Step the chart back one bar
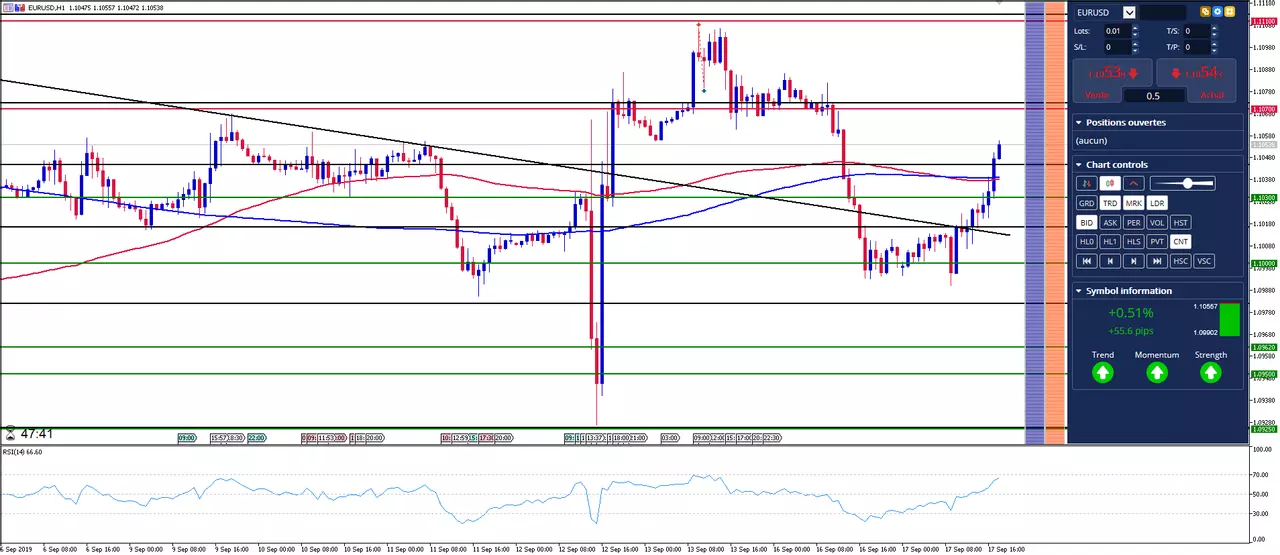Screen dimensions: 1280x555 click(1110, 261)
